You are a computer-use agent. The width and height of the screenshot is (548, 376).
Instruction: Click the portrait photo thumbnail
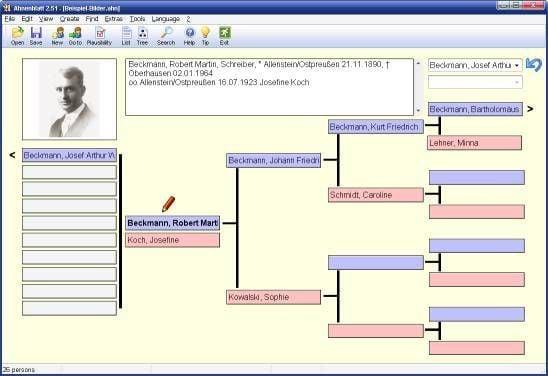70,99
